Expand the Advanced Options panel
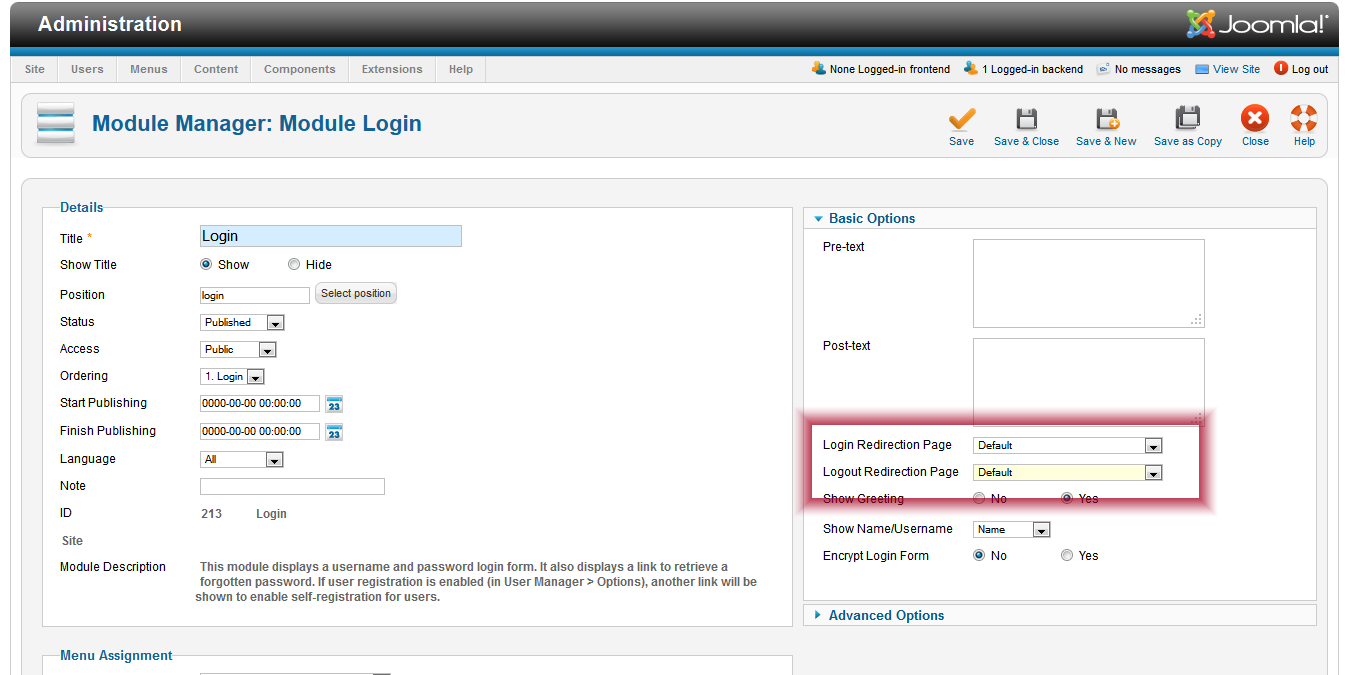The image size is (1349, 675). (886, 616)
